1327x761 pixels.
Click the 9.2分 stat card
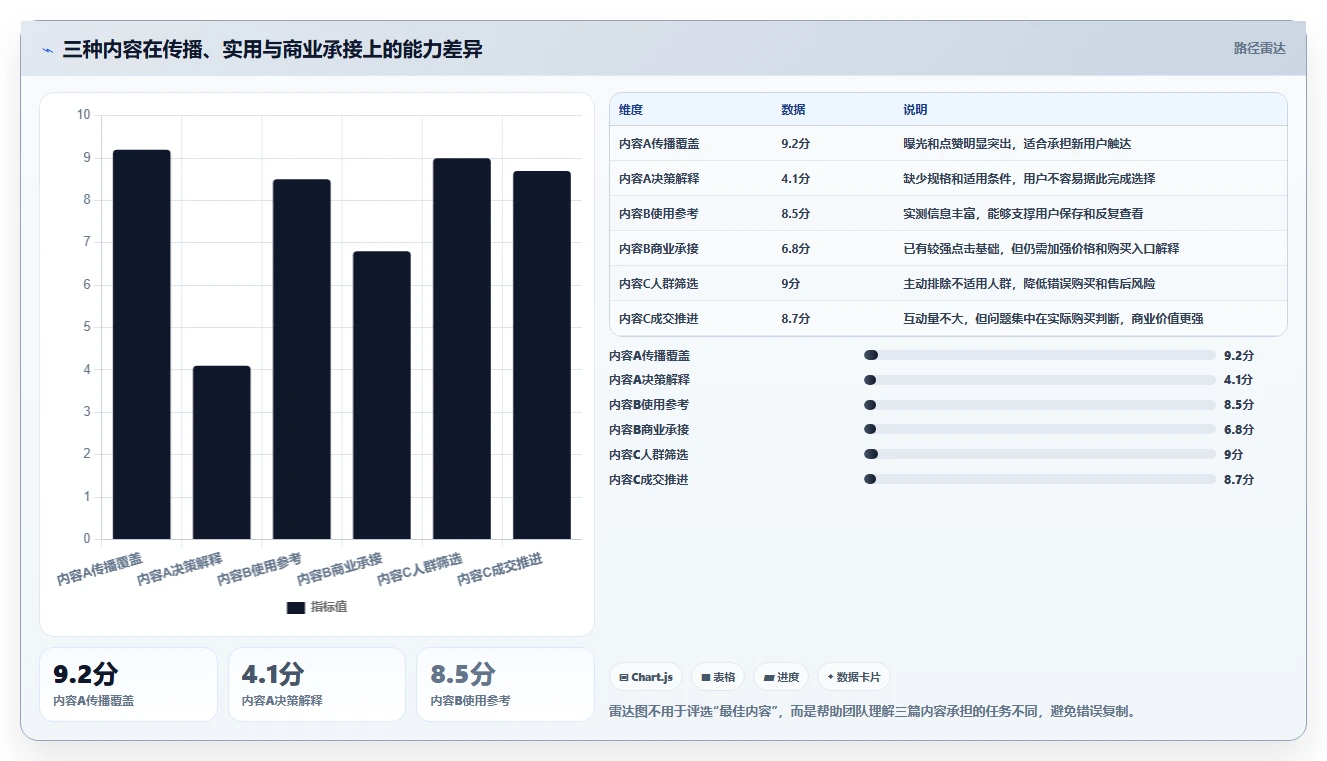(x=128, y=684)
